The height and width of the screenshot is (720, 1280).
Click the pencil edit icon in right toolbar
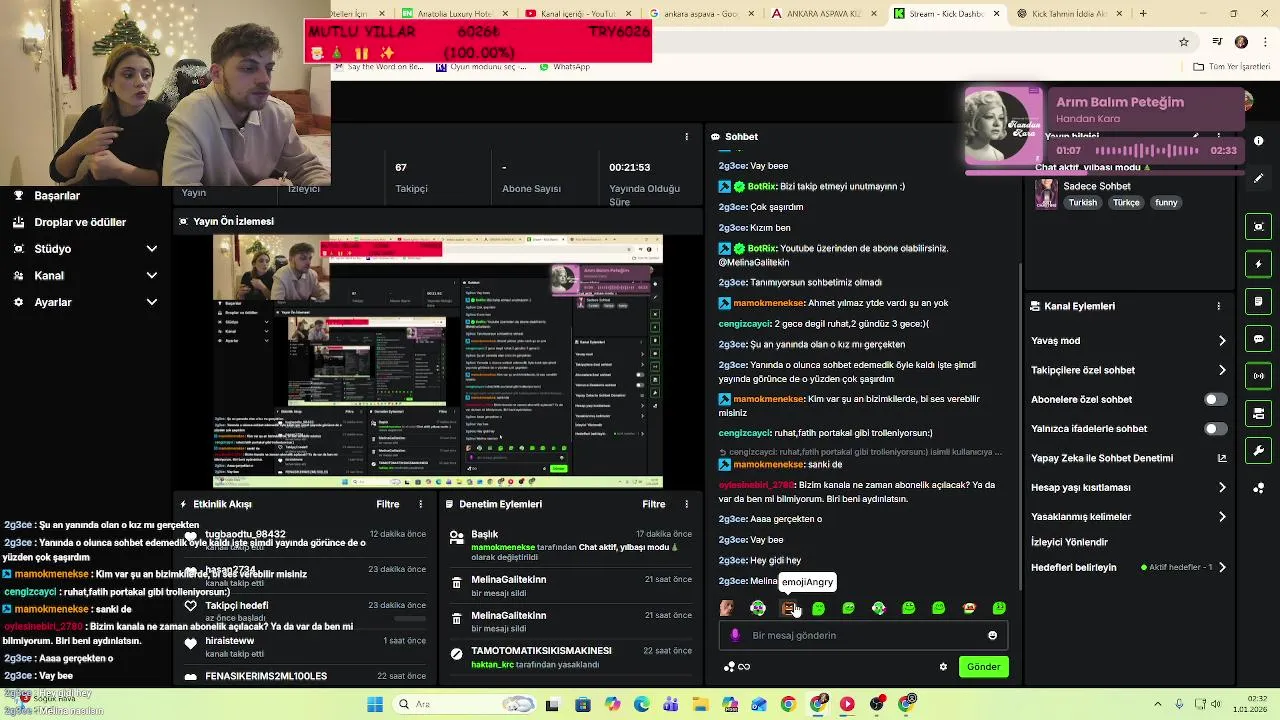pos(1258,178)
